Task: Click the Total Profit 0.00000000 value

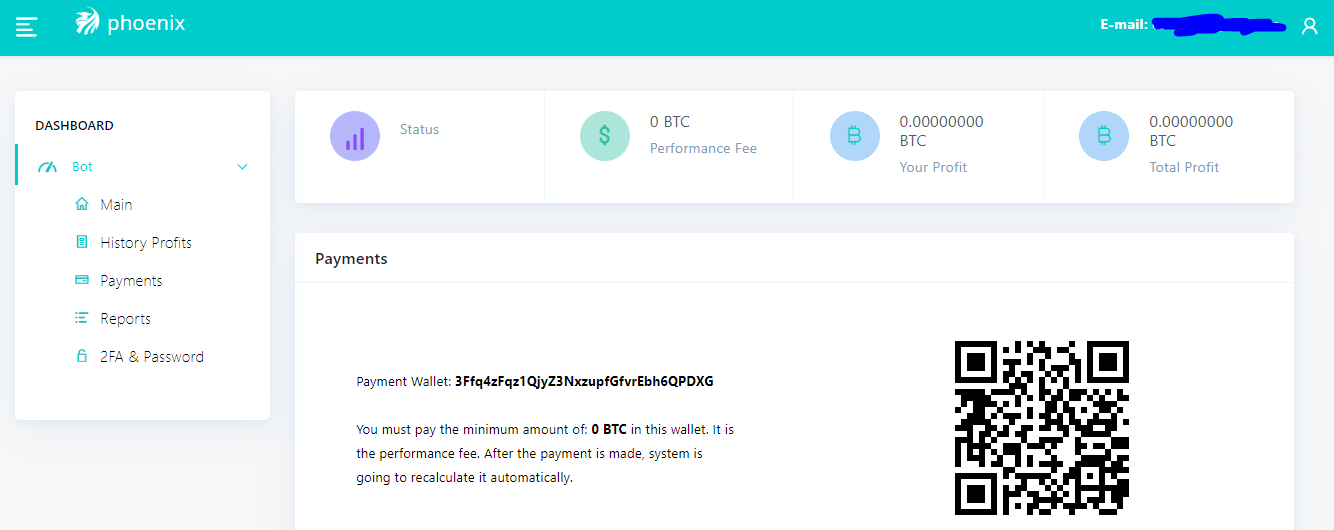Action: pyautogui.click(x=1191, y=131)
